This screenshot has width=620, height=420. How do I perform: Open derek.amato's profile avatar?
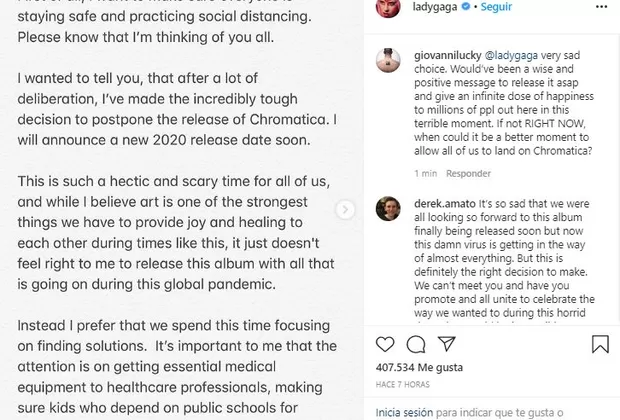pos(387,207)
